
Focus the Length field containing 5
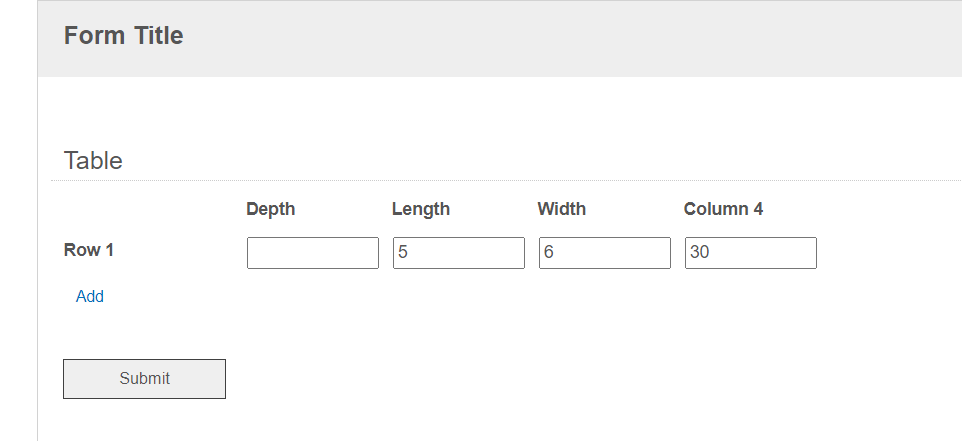pos(459,253)
